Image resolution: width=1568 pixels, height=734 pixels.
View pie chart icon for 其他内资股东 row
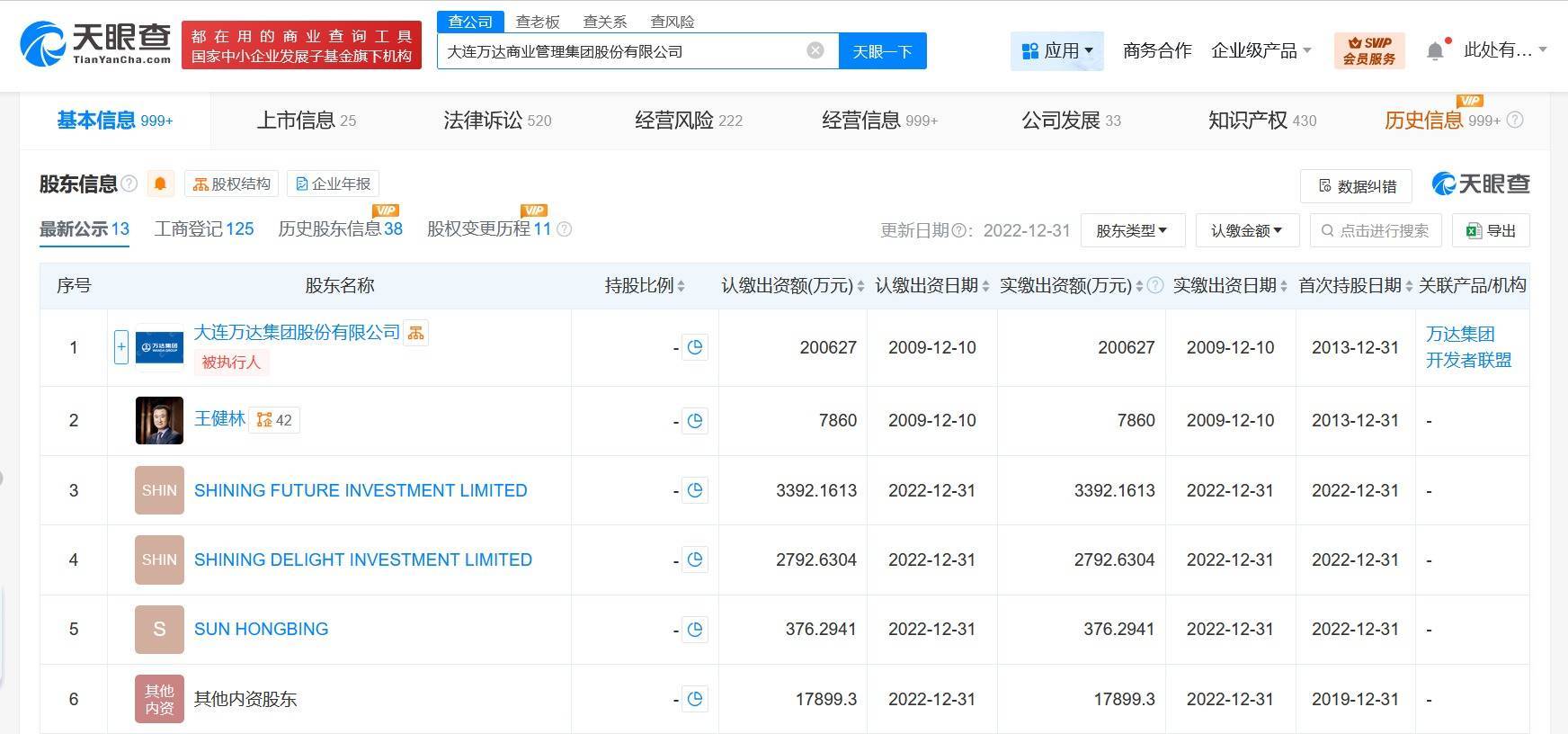pyautogui.click(x=695, y=699)
